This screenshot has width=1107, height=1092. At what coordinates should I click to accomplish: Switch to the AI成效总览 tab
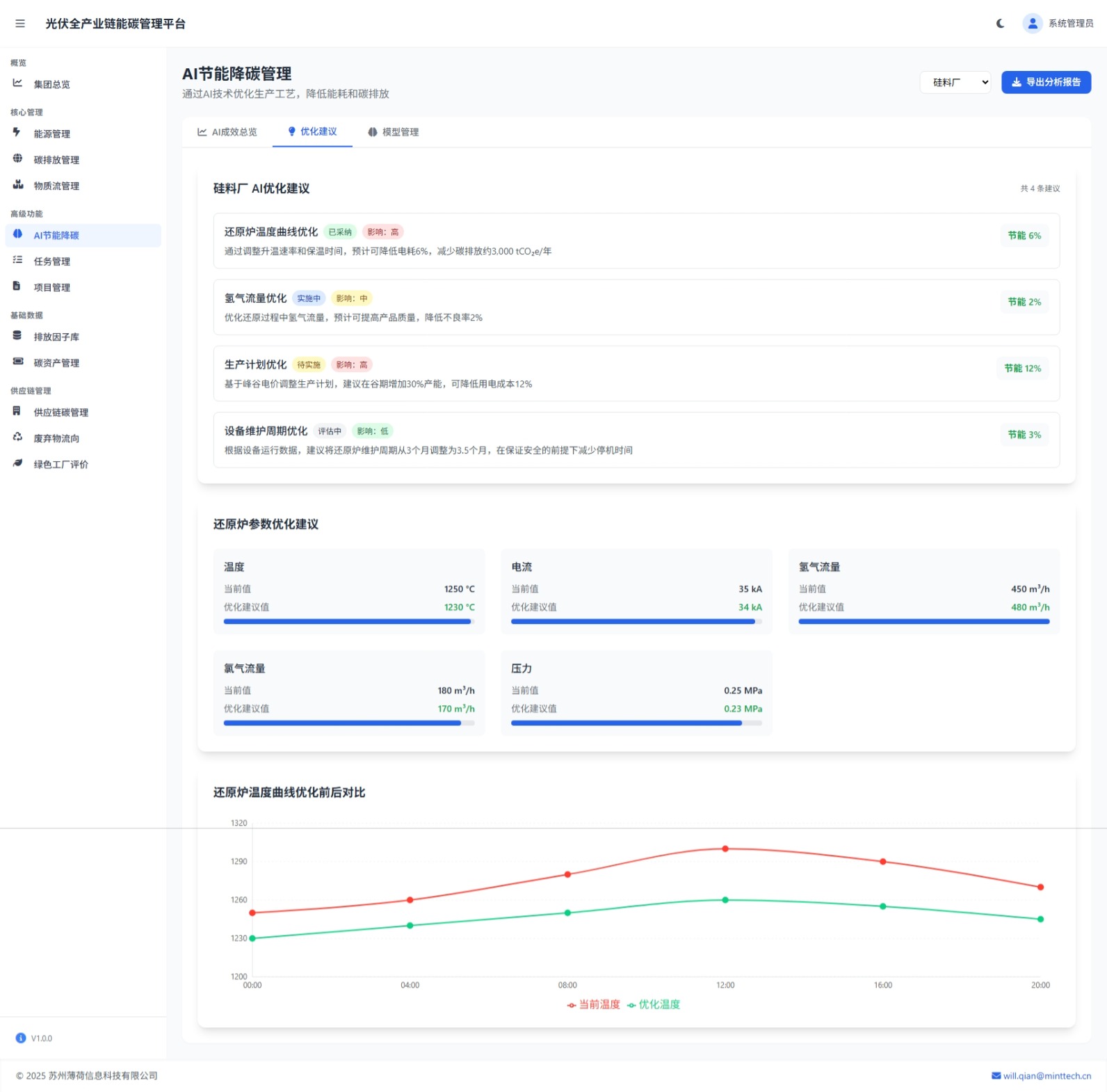pyautogui.click(x=227, y=132)
